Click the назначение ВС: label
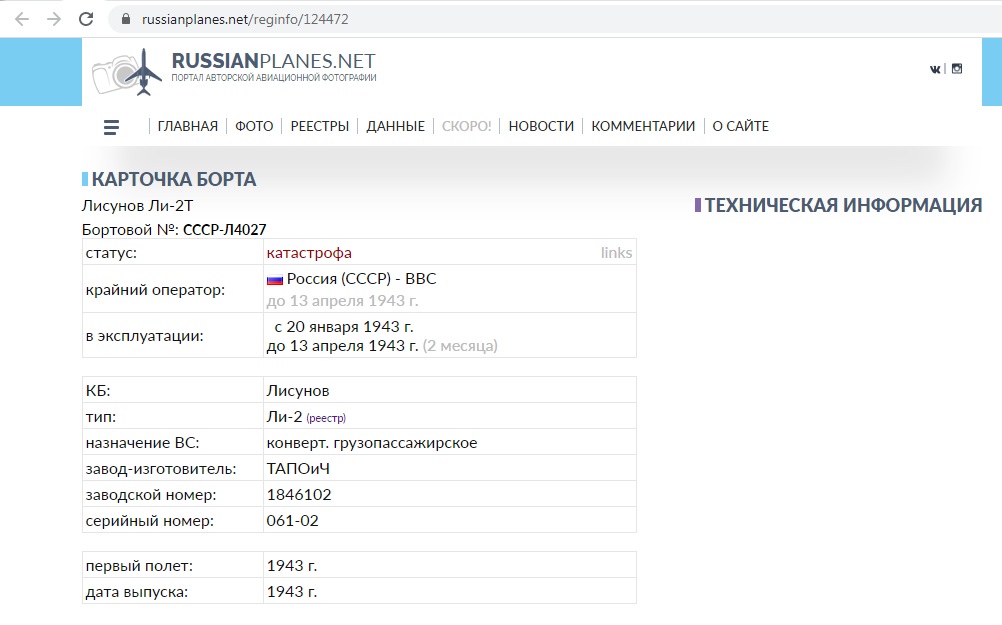The height and width of the screenshot is (625, 1002). pyautogui.click(x=143, y=443)
